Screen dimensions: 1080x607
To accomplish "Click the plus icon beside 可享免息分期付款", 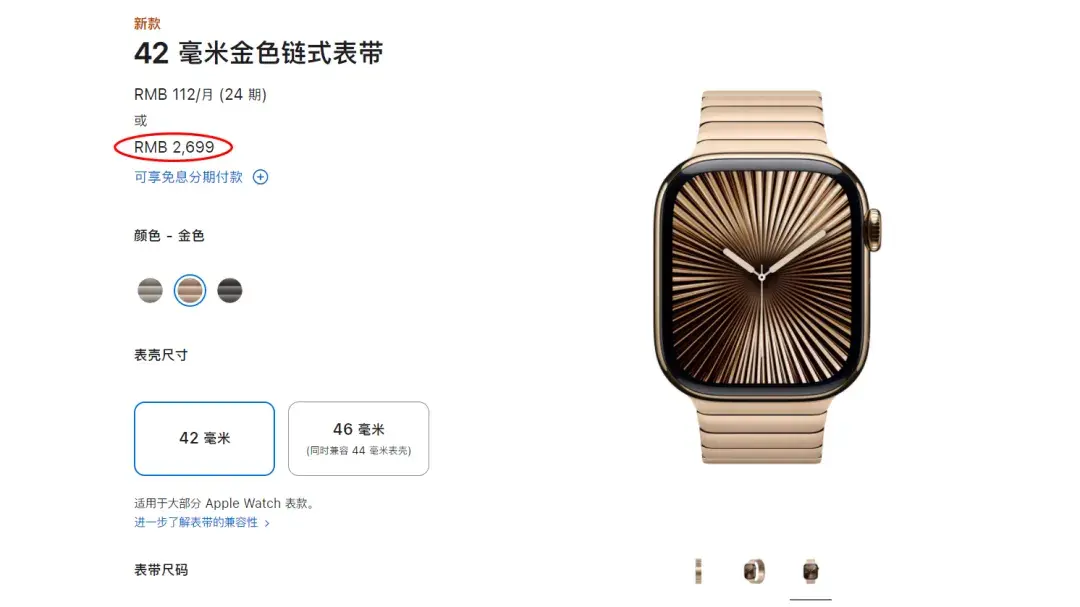I will 260,177.
